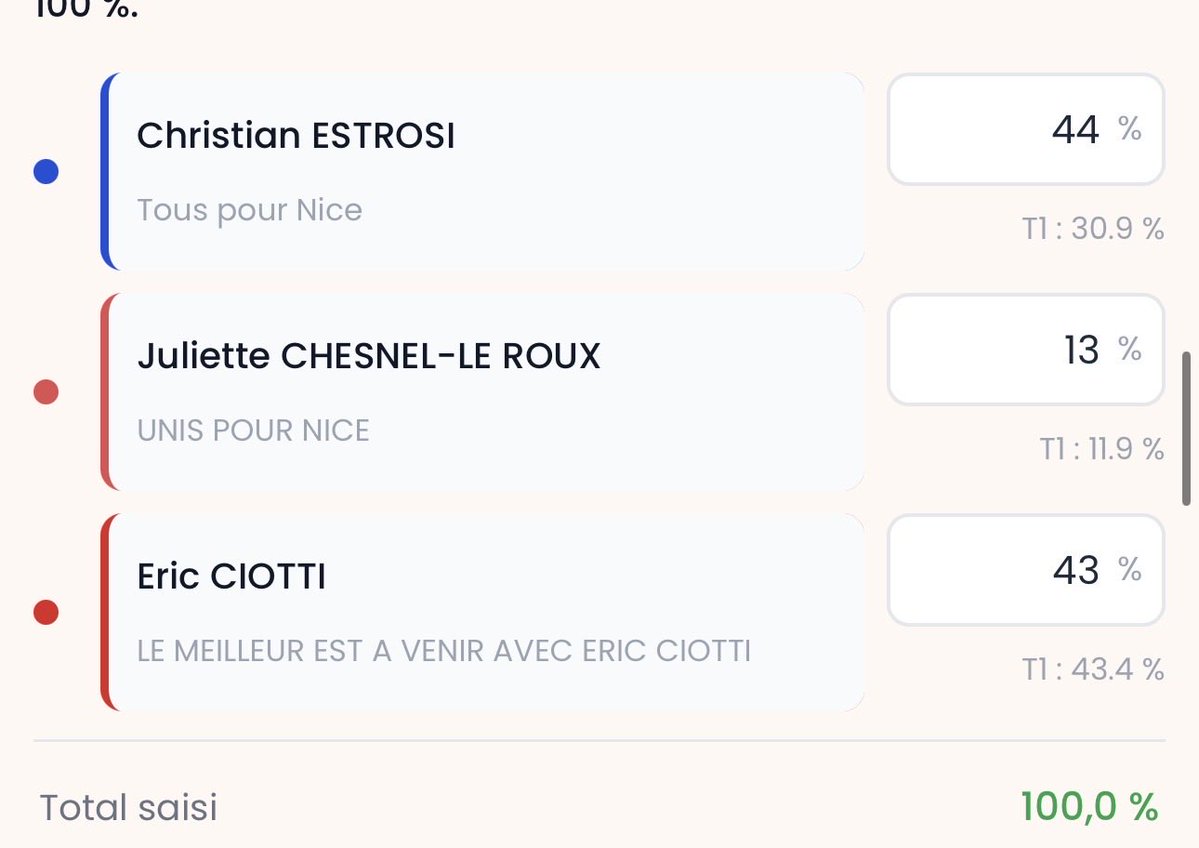
Task: Click the vertical scrollbar thumb
Action: tap(1186, 428)
